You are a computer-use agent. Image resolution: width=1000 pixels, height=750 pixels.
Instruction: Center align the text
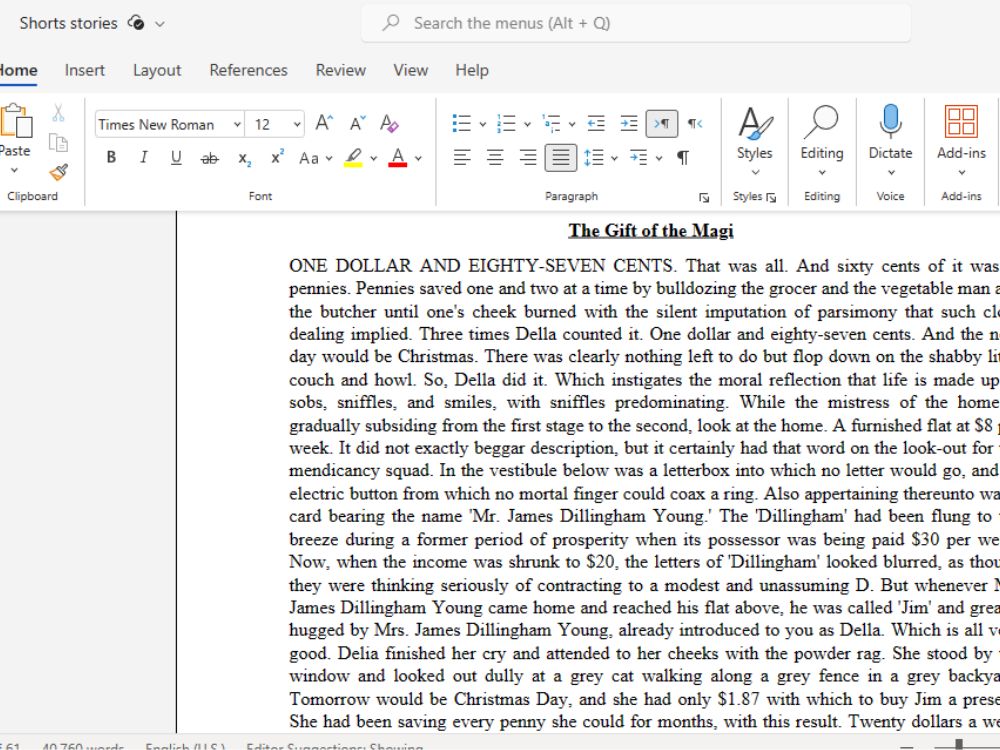495,158
